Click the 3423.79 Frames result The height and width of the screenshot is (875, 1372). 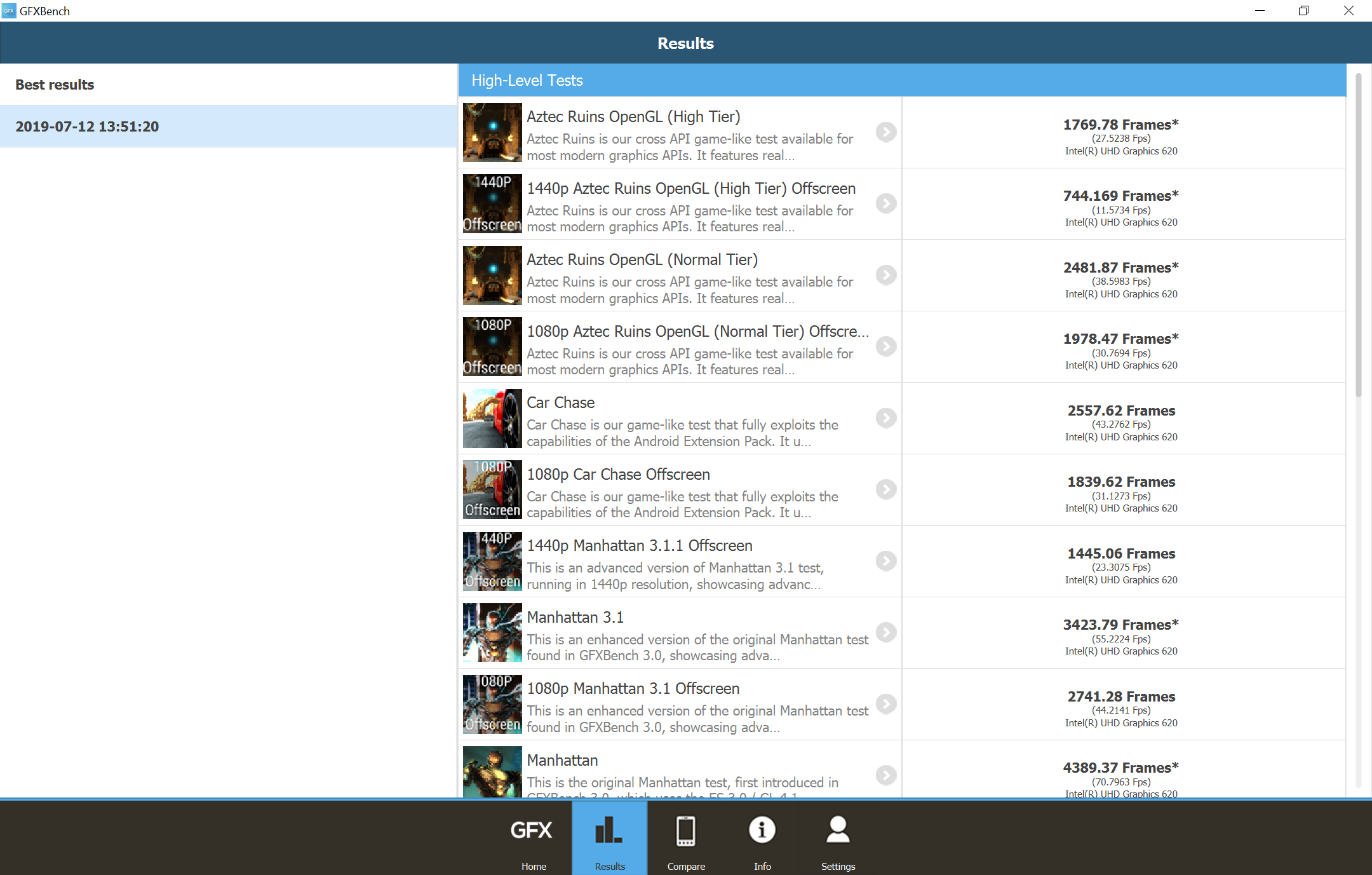[1121, 625]
